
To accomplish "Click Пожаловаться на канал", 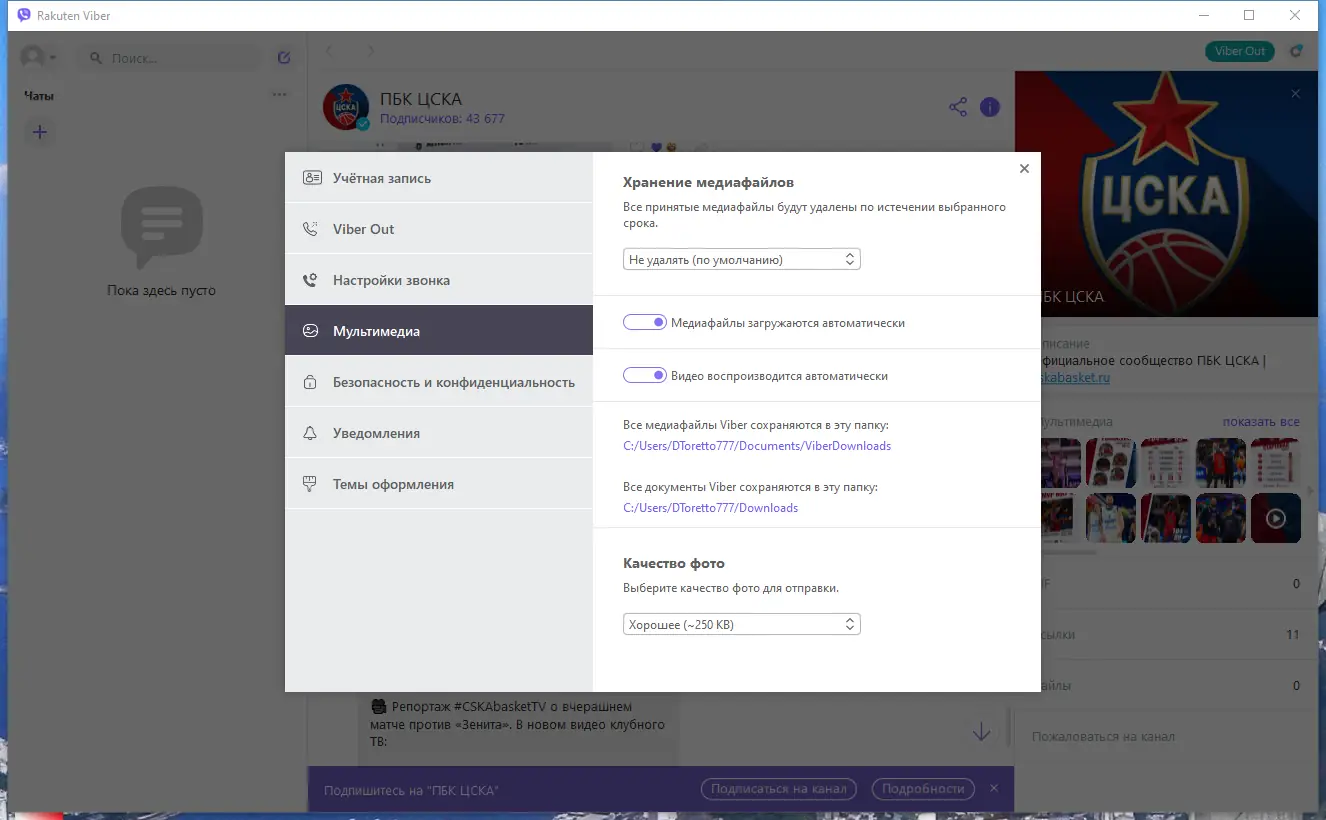I will 1103,736.
